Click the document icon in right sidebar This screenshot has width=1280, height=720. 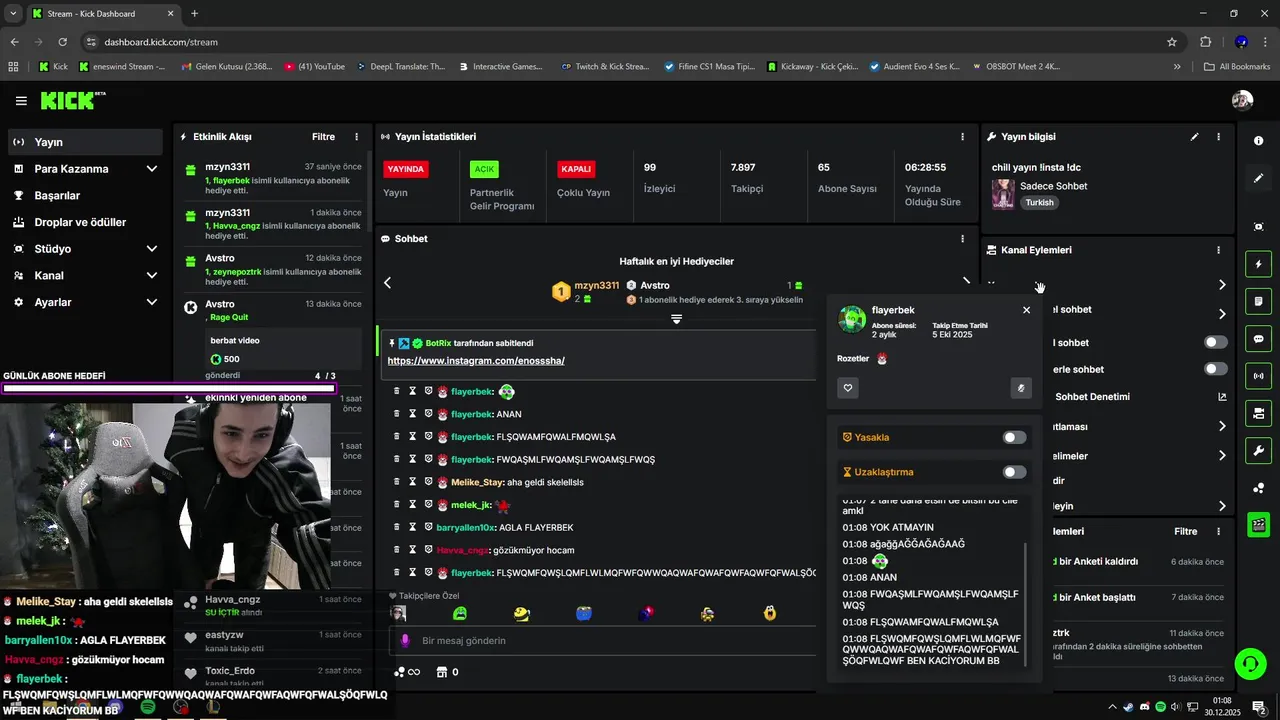pos(1258,302)
